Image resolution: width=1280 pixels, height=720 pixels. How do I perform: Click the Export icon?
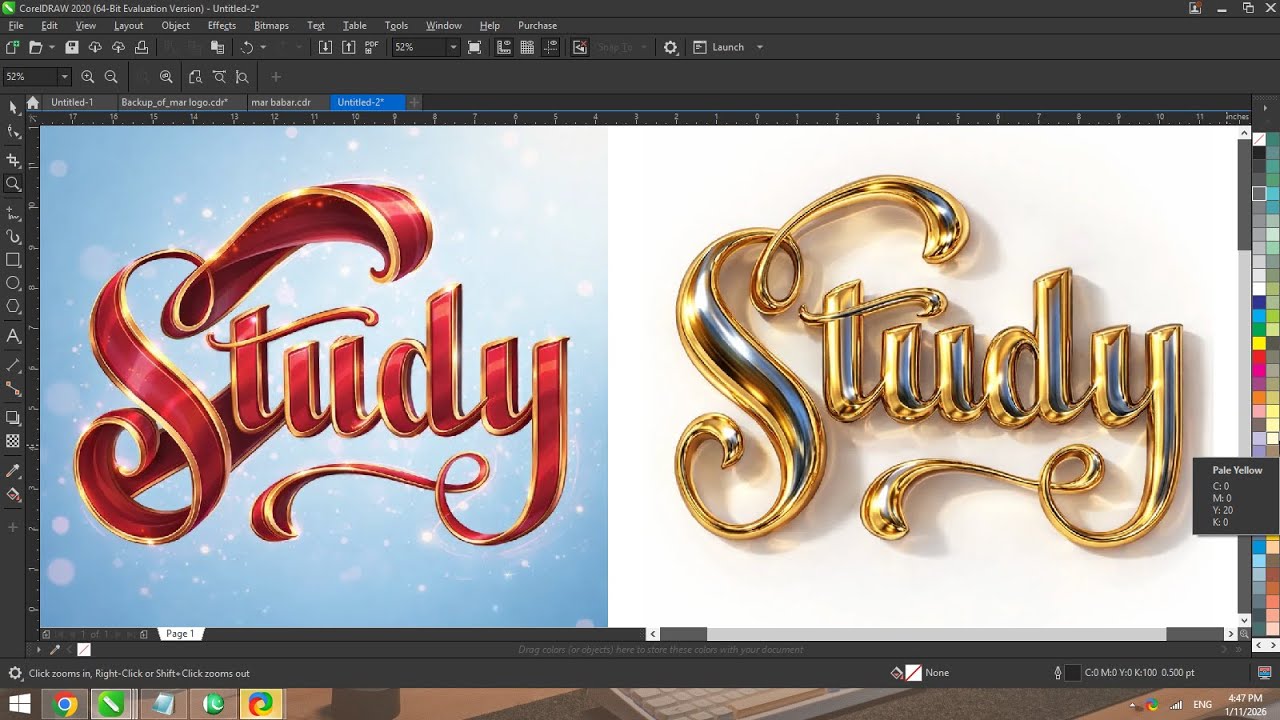[348, 47]
